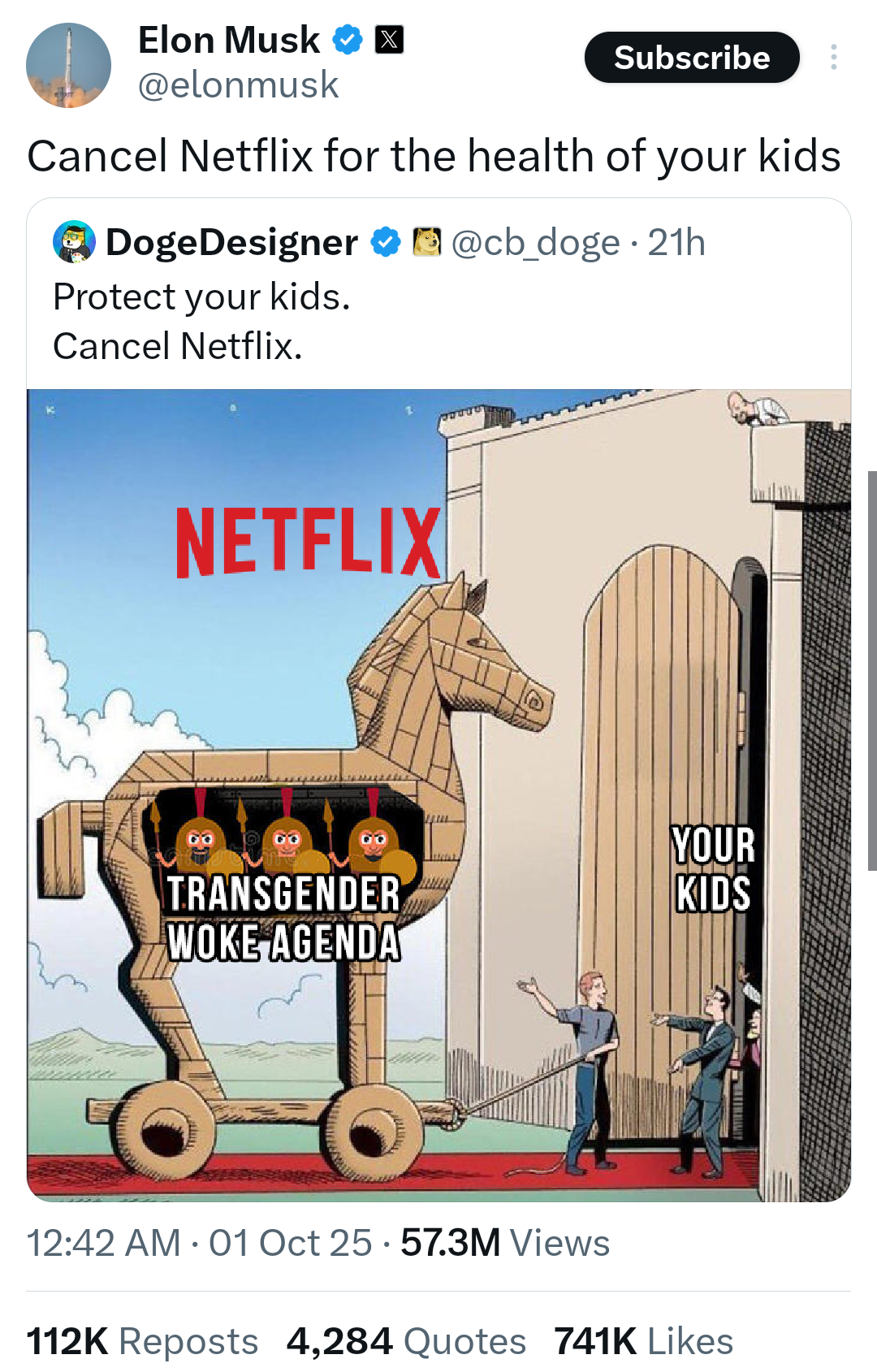Click DogeDesigner's blue verified checkmark

[386, 242]
